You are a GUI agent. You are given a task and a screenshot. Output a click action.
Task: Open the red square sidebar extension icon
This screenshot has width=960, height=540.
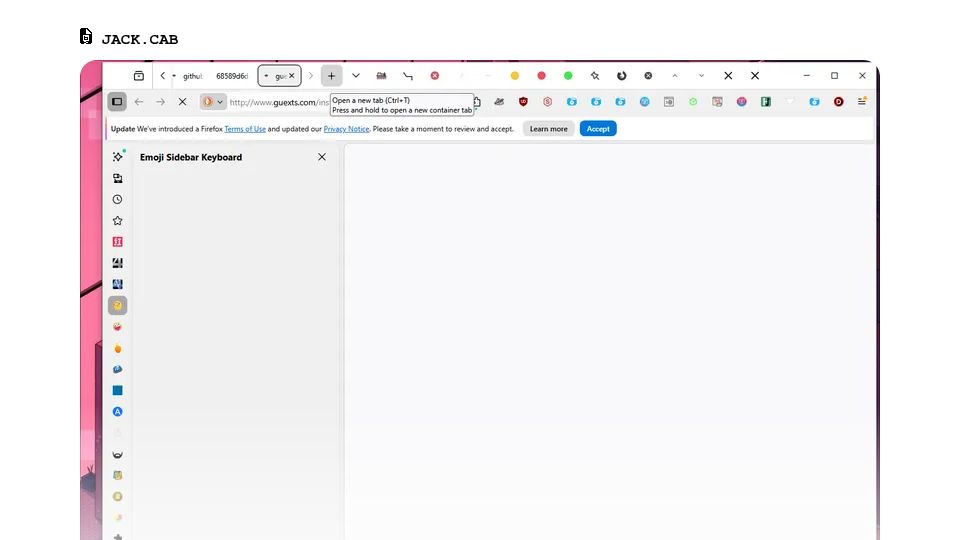click(118, 242)
